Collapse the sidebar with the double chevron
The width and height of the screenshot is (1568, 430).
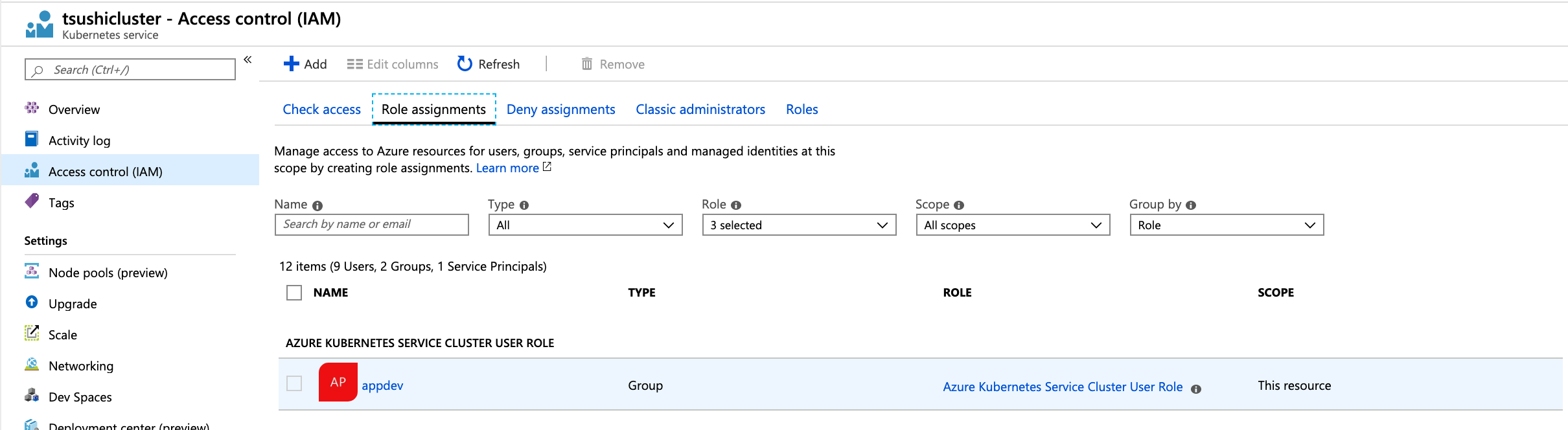[248, 60]
